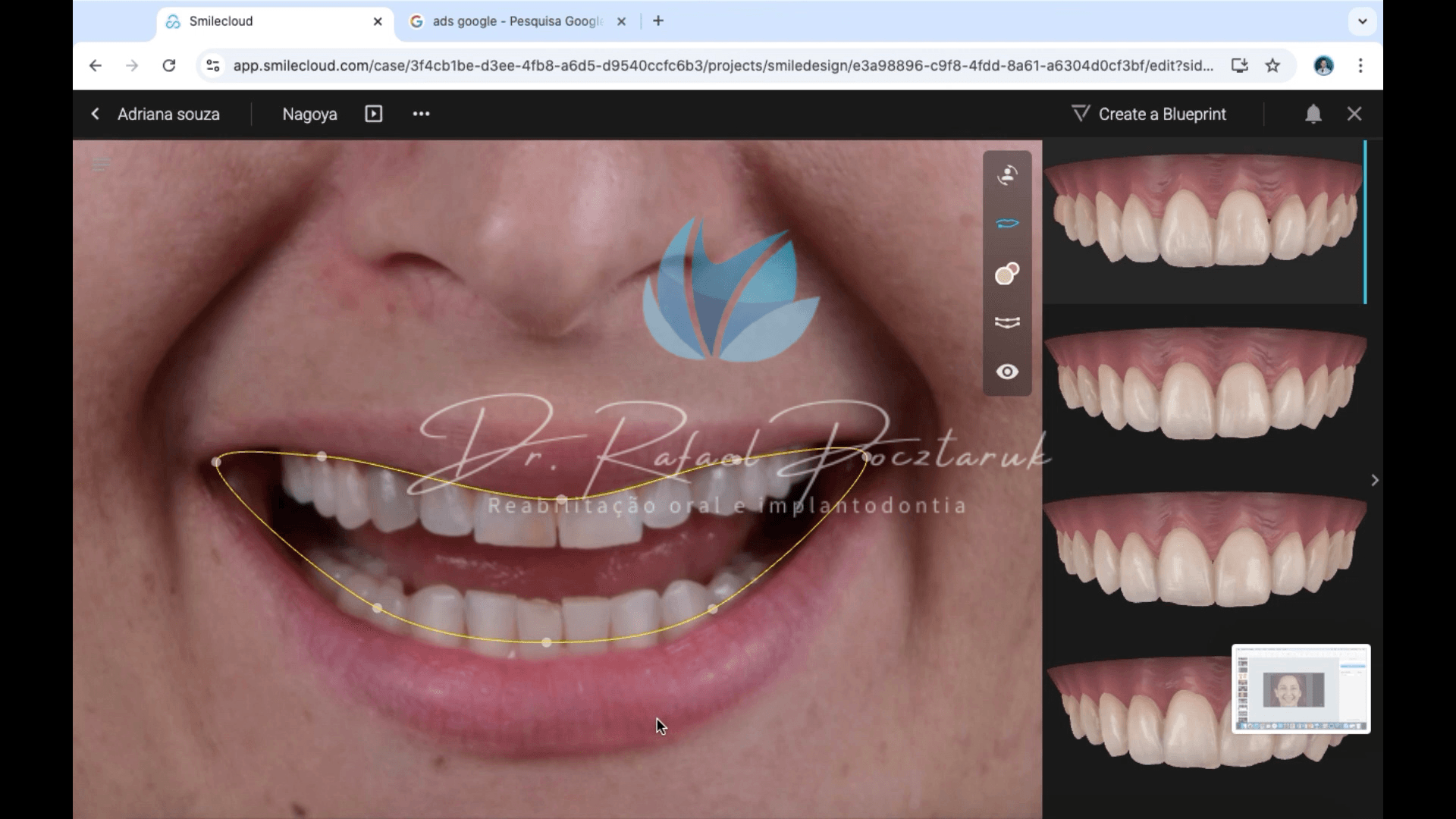Select the smile curve adjustment tool

point(1007,323)
